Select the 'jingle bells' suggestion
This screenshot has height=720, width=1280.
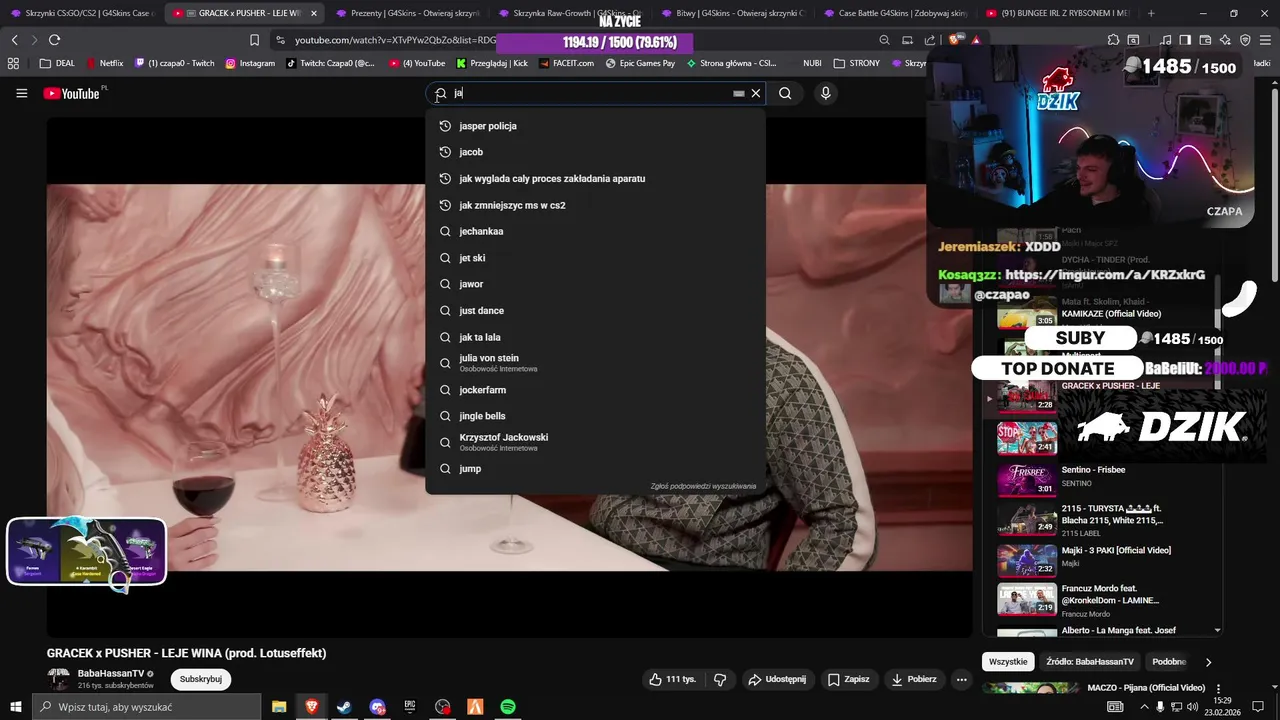[x=595, y=416]
